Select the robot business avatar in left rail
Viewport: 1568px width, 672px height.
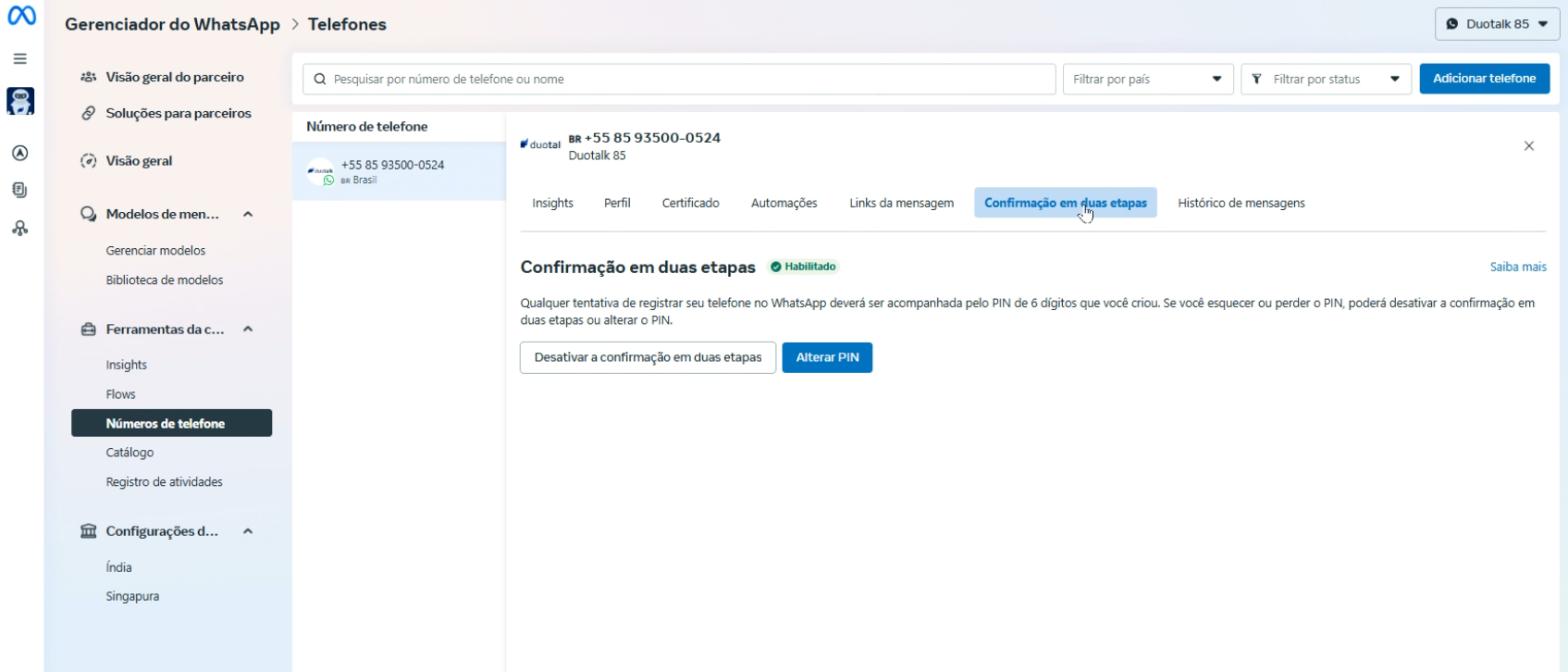(x=20, y=101)
